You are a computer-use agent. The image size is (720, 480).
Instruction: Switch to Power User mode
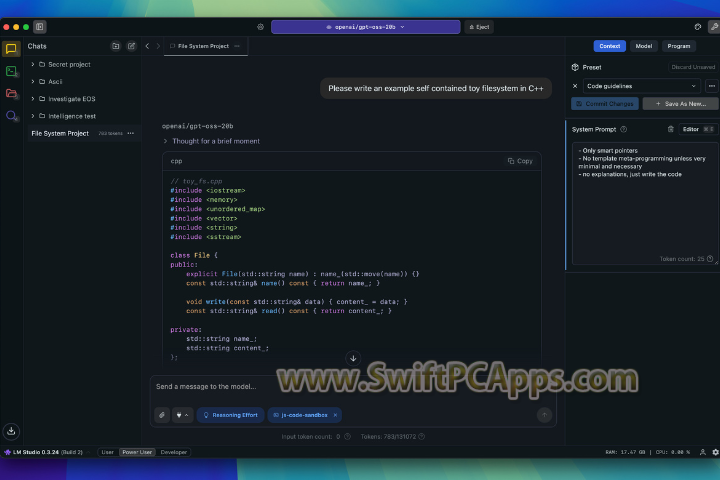pyautogui.click(x=137, y=452)
